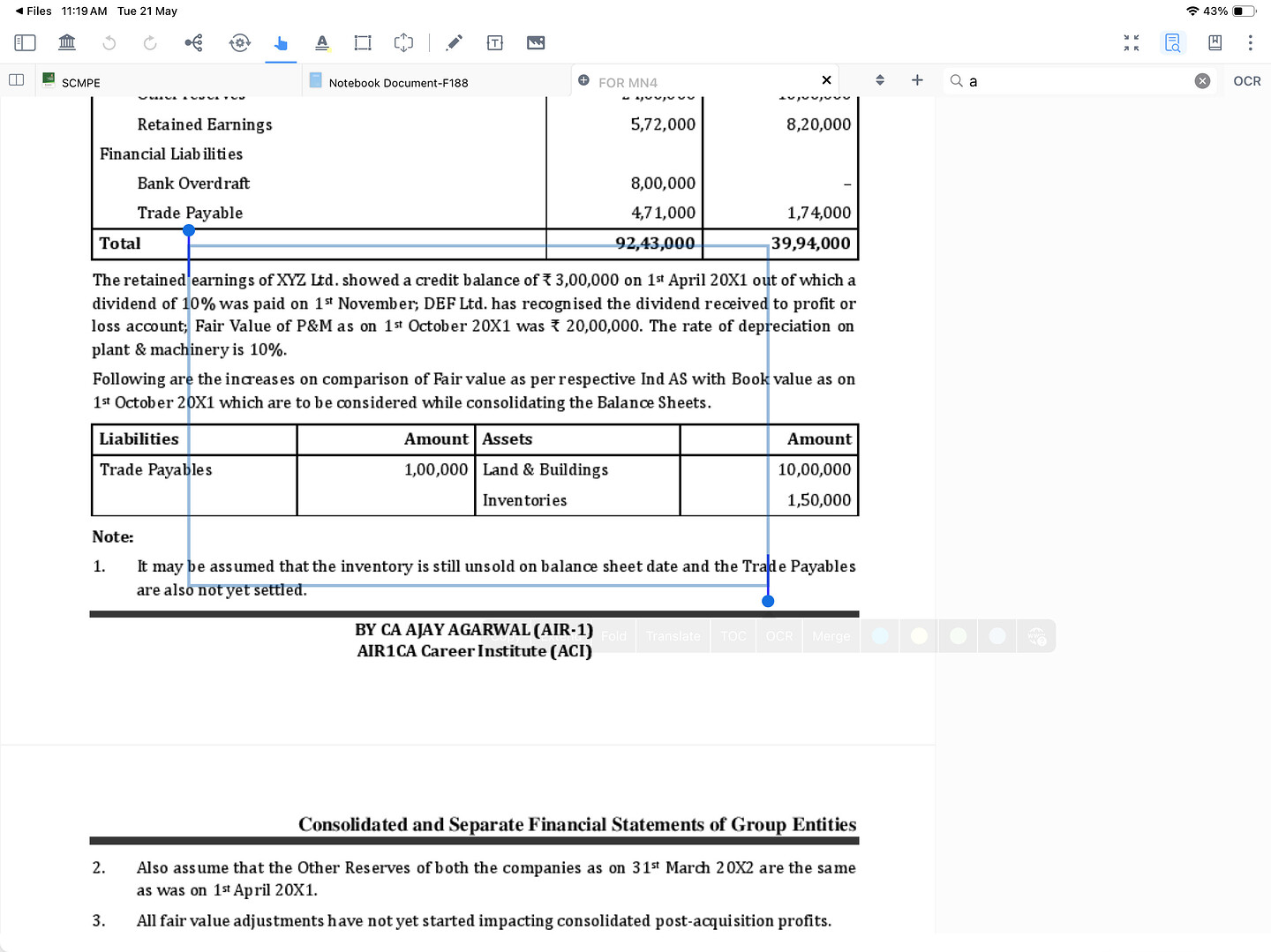This screenshot has width=1271, height=952.
Task: Select the hand pointer tool
Action: click(x=281, y=42)
